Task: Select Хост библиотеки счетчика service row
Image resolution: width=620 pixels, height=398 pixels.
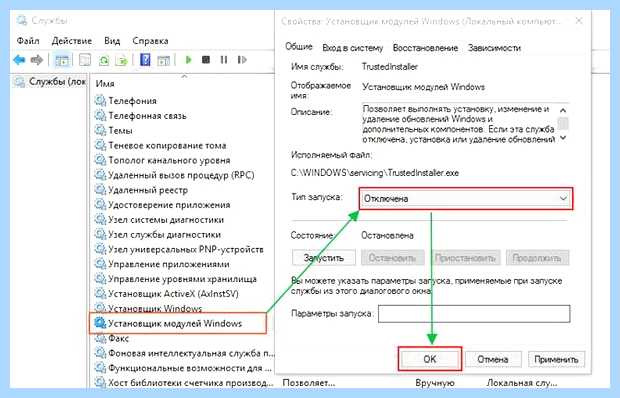Action: click(x=191, y=383)
